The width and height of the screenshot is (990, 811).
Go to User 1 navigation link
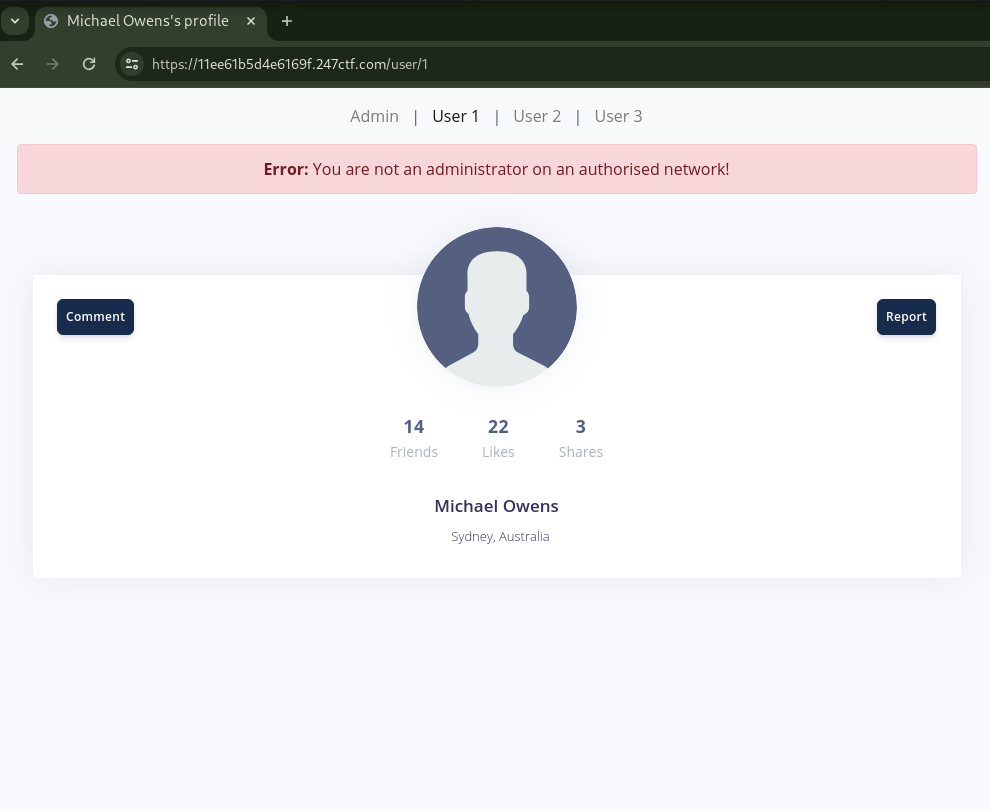(455, 116)
